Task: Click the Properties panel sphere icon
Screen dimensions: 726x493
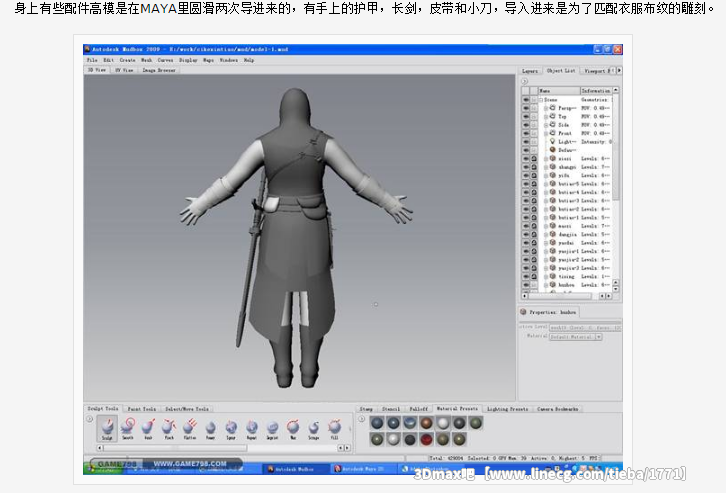Action: point(523,312)
